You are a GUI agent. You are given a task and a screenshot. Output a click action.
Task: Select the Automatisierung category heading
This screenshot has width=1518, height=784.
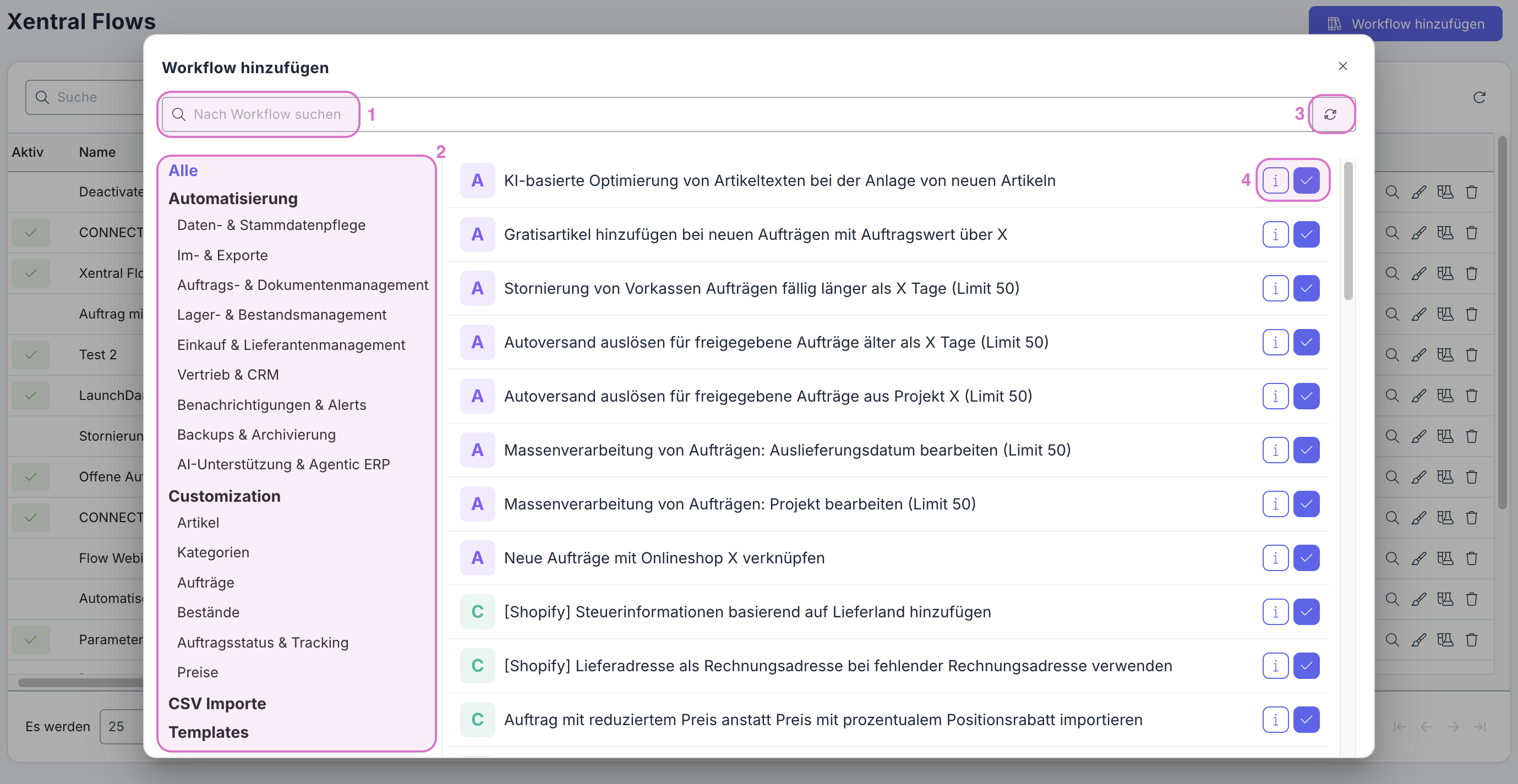pyautogui.click(x=233, y=199)
